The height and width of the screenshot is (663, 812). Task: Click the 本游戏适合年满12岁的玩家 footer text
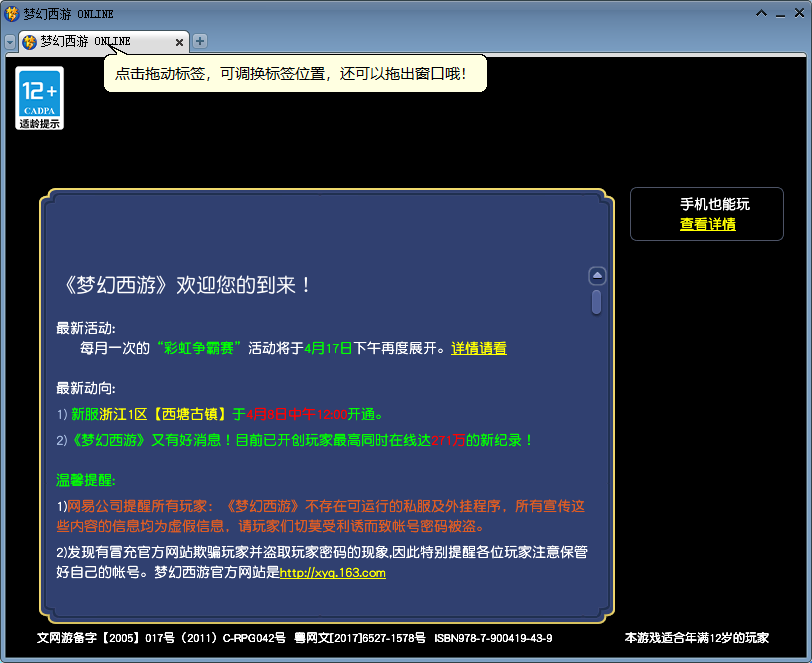(697, 638)
